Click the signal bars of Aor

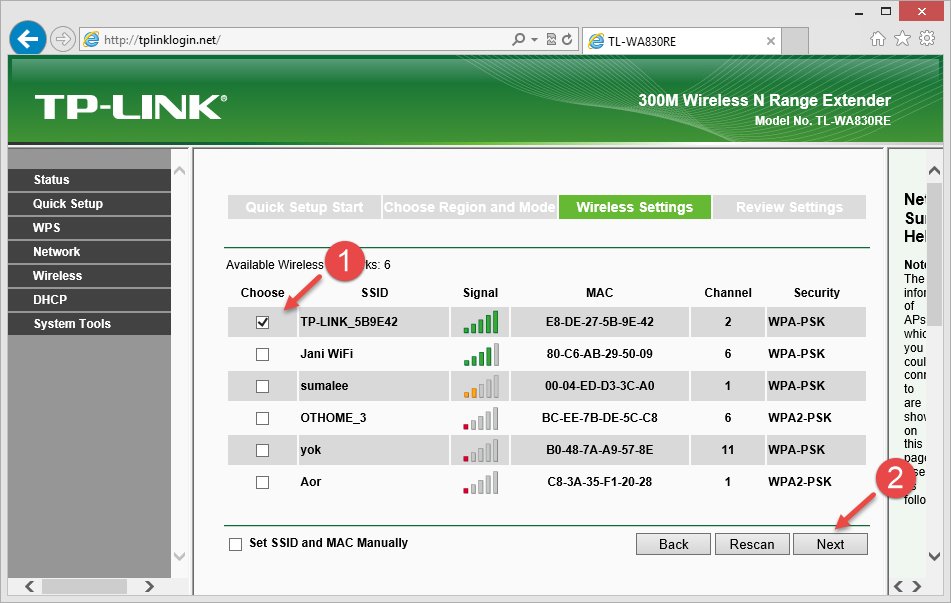[x=480, y=483]
